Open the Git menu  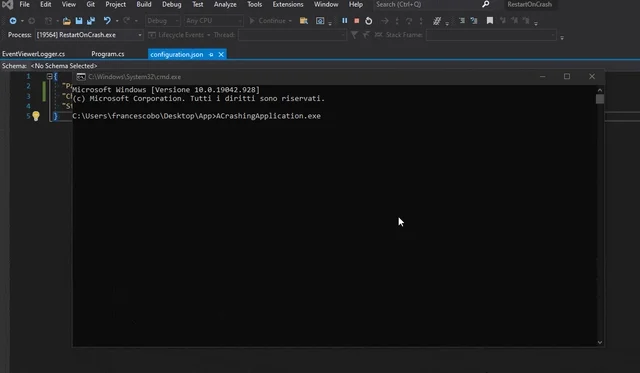(91, 4)
